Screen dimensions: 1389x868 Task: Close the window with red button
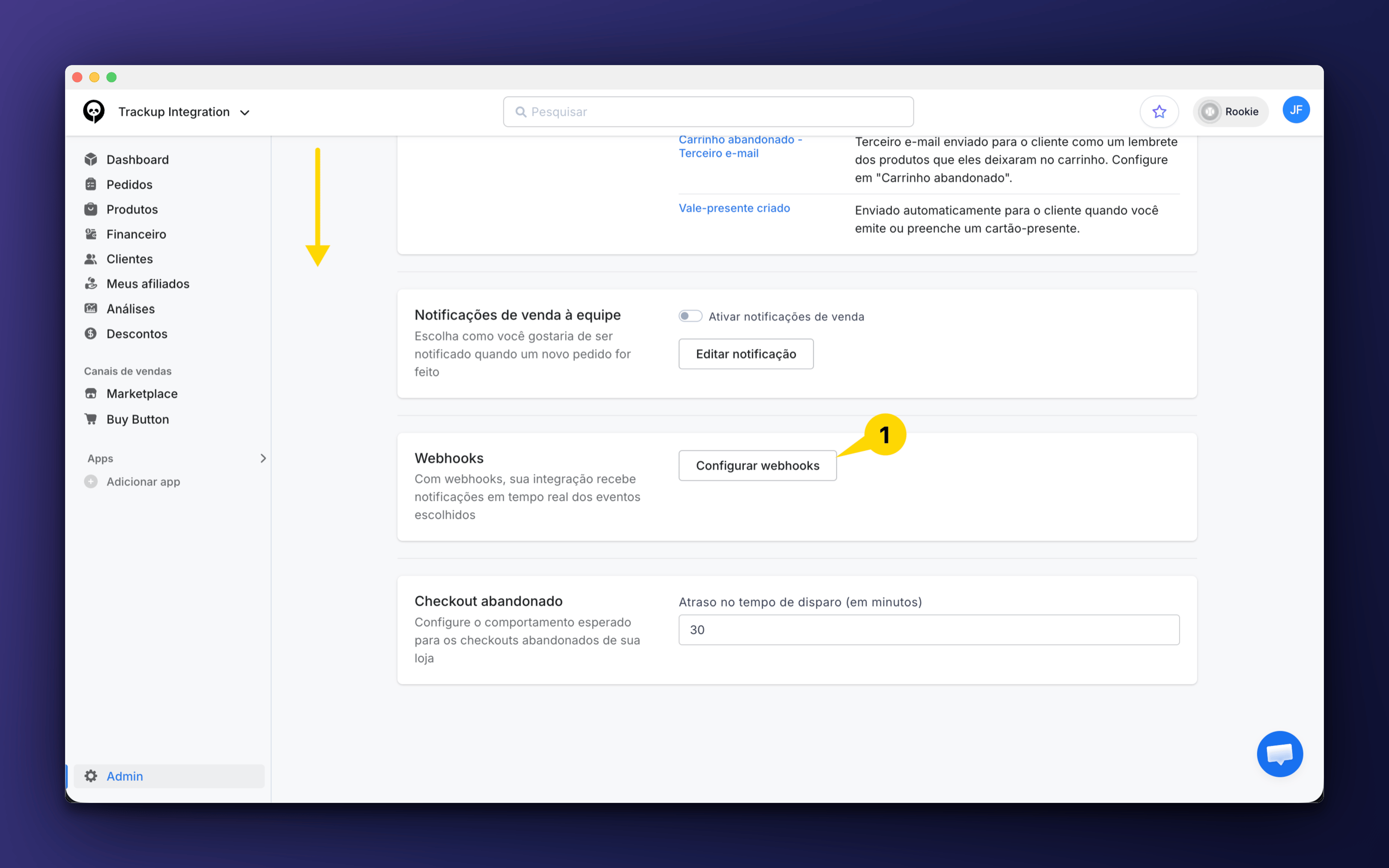[77, 77]
